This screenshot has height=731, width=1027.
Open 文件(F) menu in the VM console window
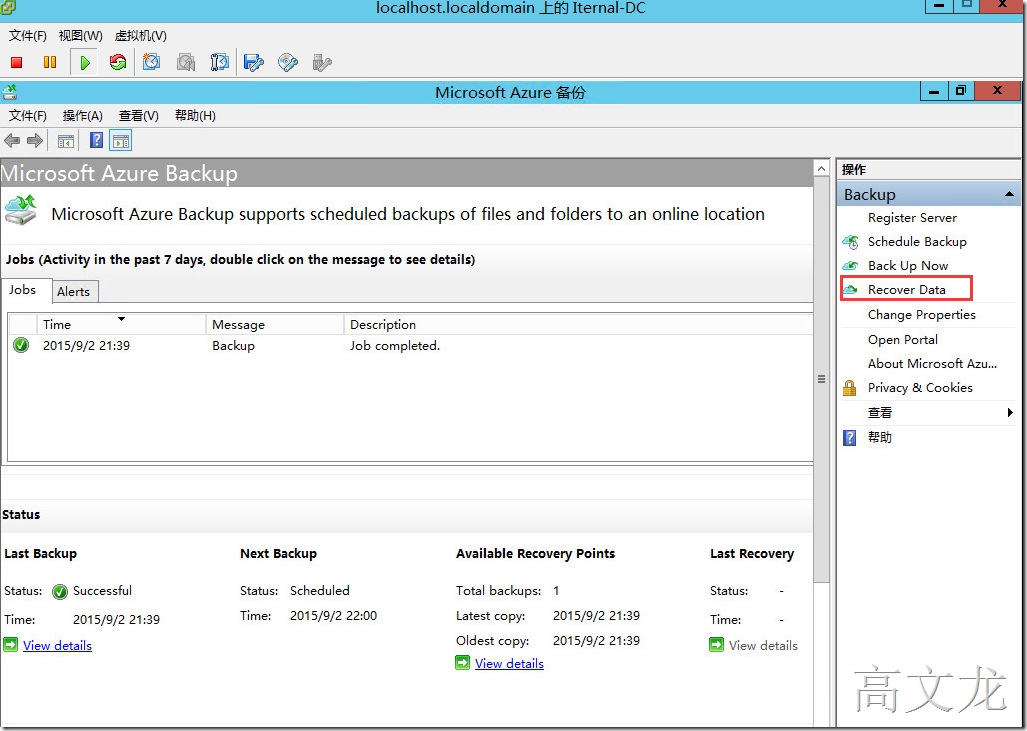28,35
